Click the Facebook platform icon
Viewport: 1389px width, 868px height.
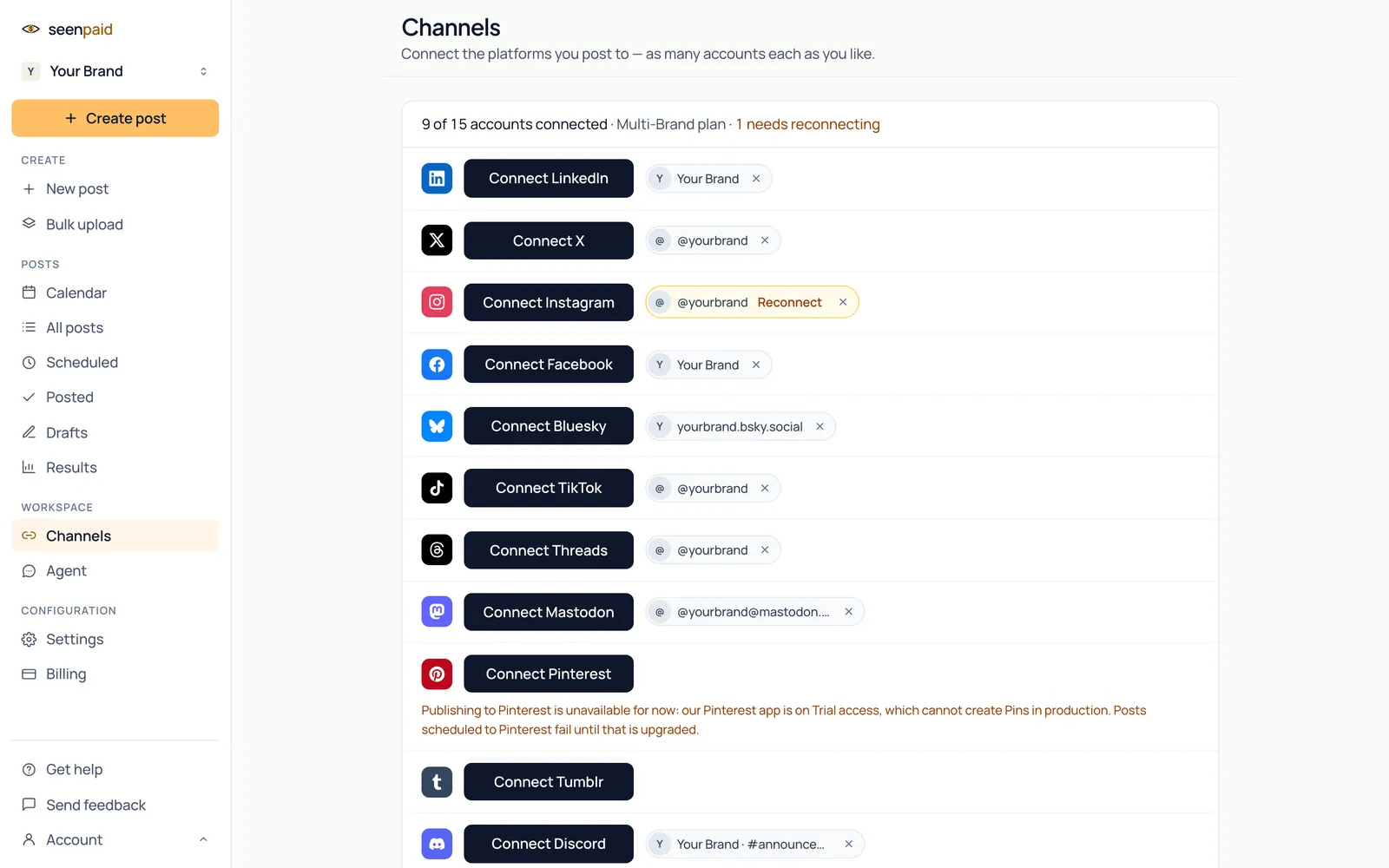pos(437,365)
